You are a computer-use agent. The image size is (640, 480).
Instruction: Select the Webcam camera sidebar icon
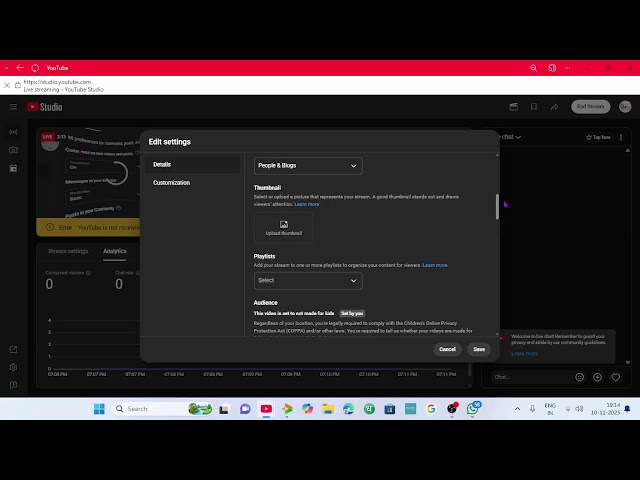13,150
